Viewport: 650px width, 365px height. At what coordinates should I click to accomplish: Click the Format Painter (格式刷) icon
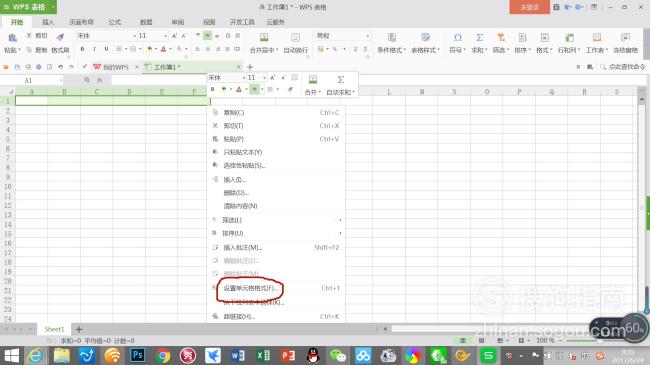pyautogui.click(x=61, y=37)
